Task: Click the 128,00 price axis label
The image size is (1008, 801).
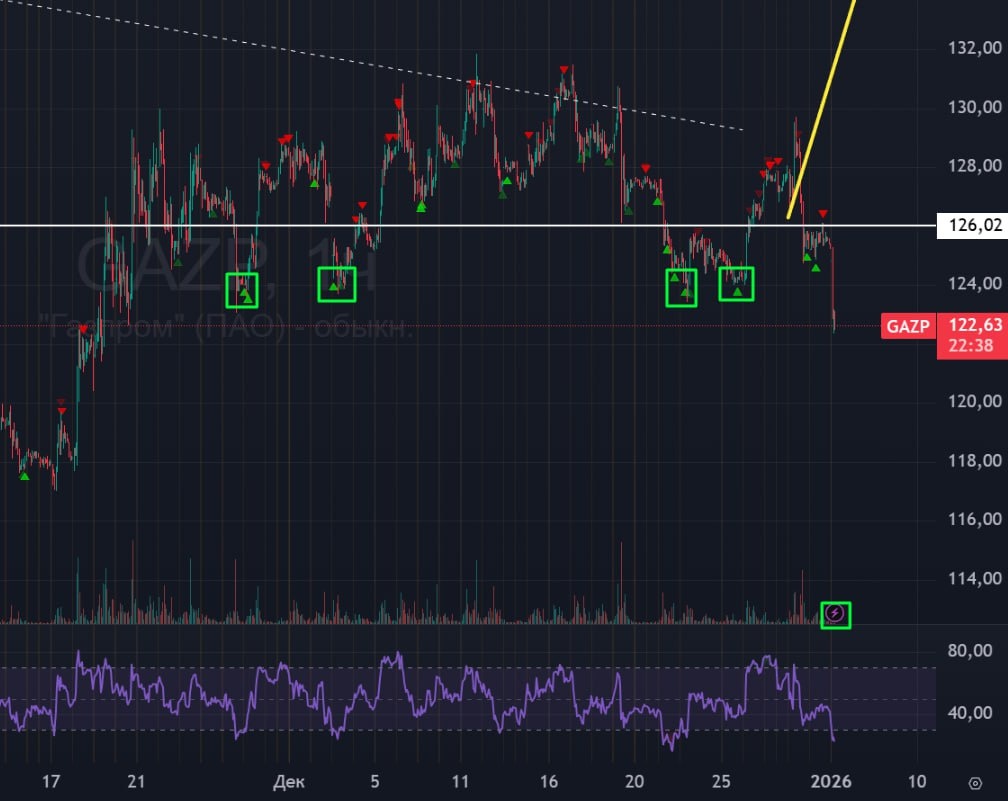Action: point(975,166)
